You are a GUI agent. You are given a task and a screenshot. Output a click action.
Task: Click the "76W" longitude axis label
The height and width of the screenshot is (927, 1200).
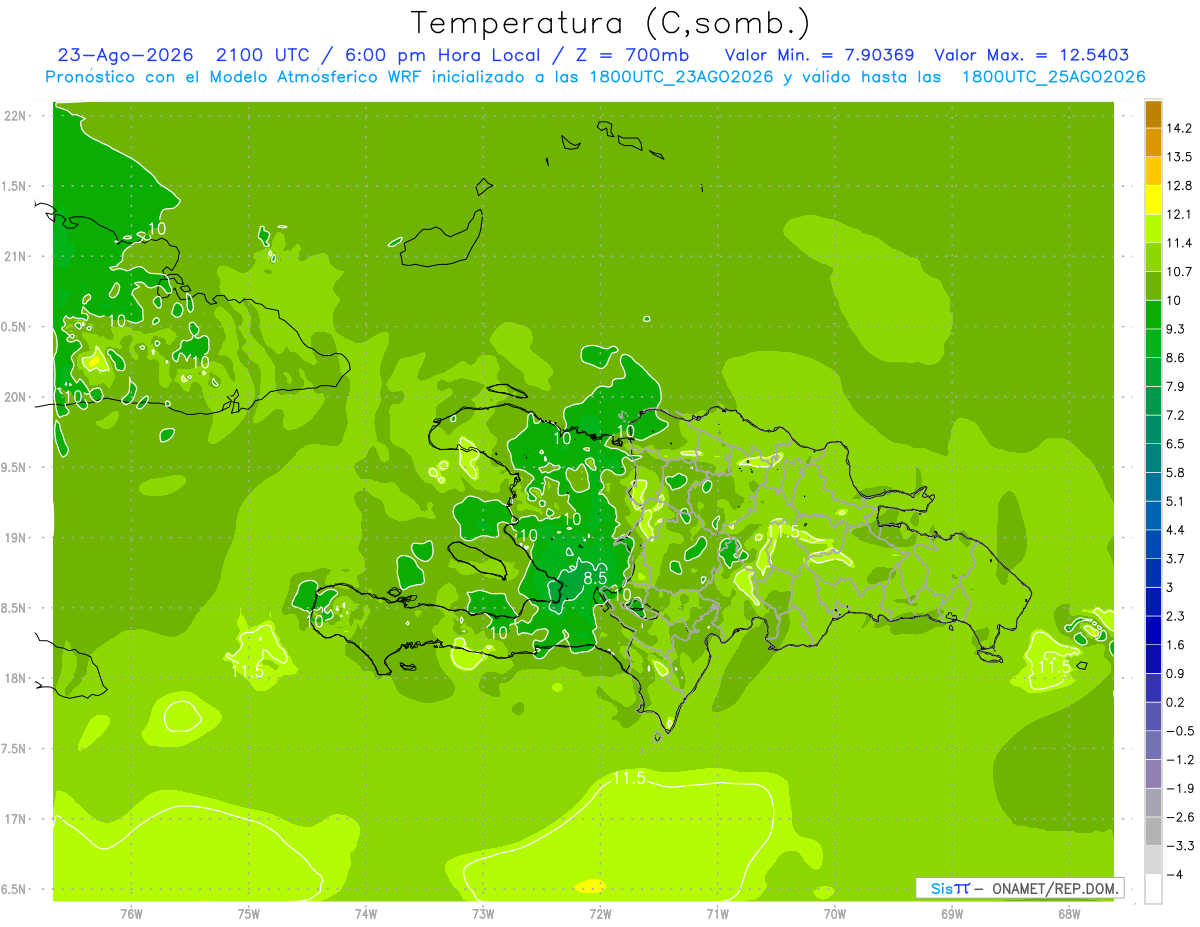pos(131,913)
